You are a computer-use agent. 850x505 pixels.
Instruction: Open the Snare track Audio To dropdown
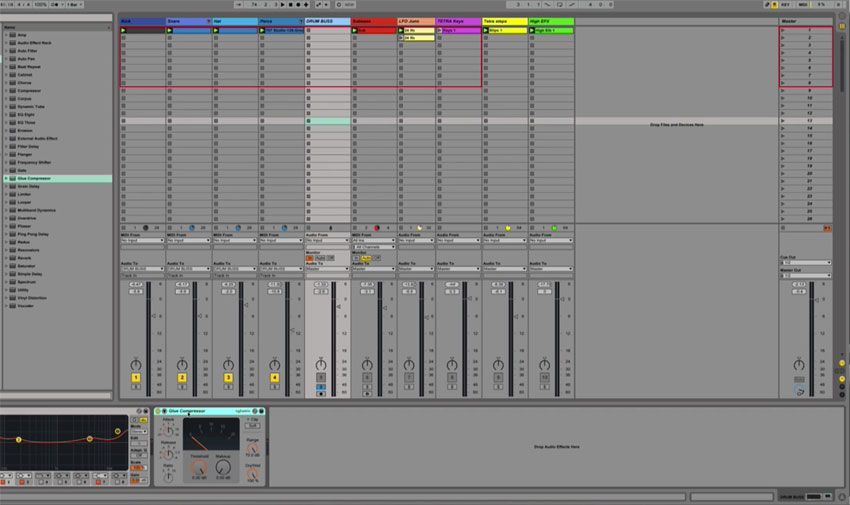click(x=189, y=269)
